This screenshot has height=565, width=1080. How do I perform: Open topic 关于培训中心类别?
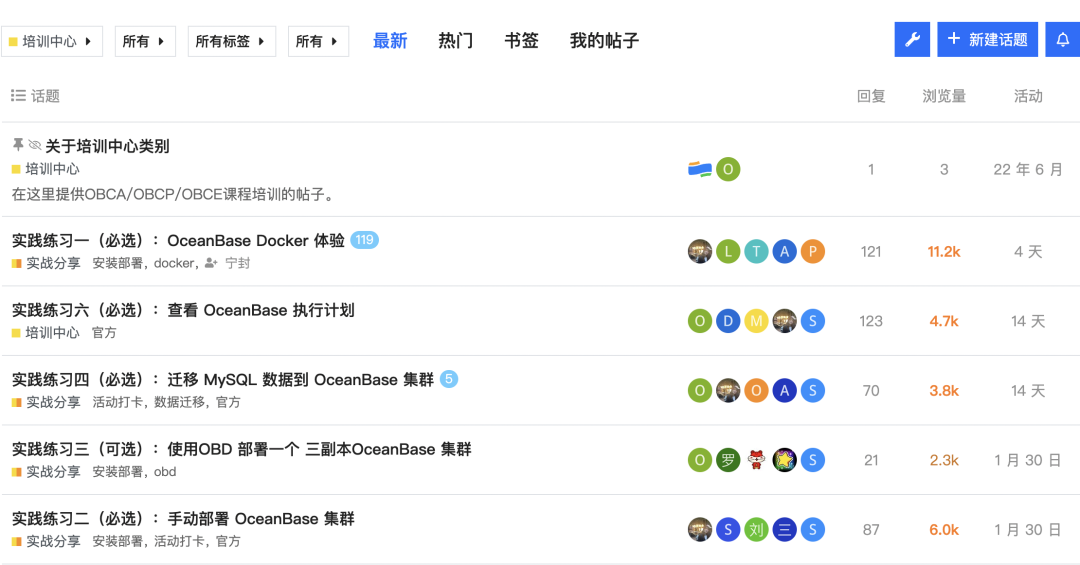107,146
